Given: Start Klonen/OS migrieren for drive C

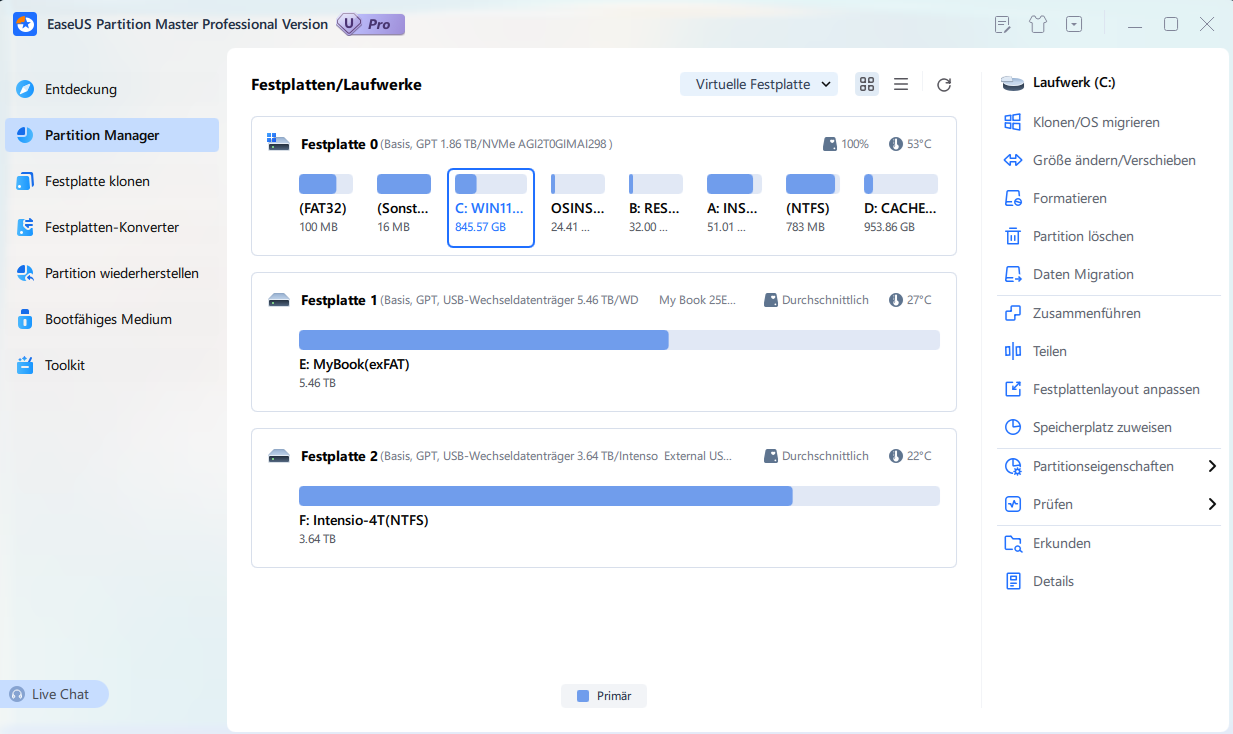Looking at the screenshot, I should click(1096, 122).
